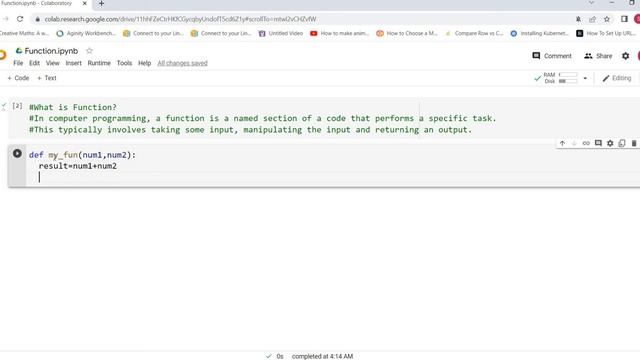
Task: Open the cell editor settings gear
Action: click(x=610, y=143)
